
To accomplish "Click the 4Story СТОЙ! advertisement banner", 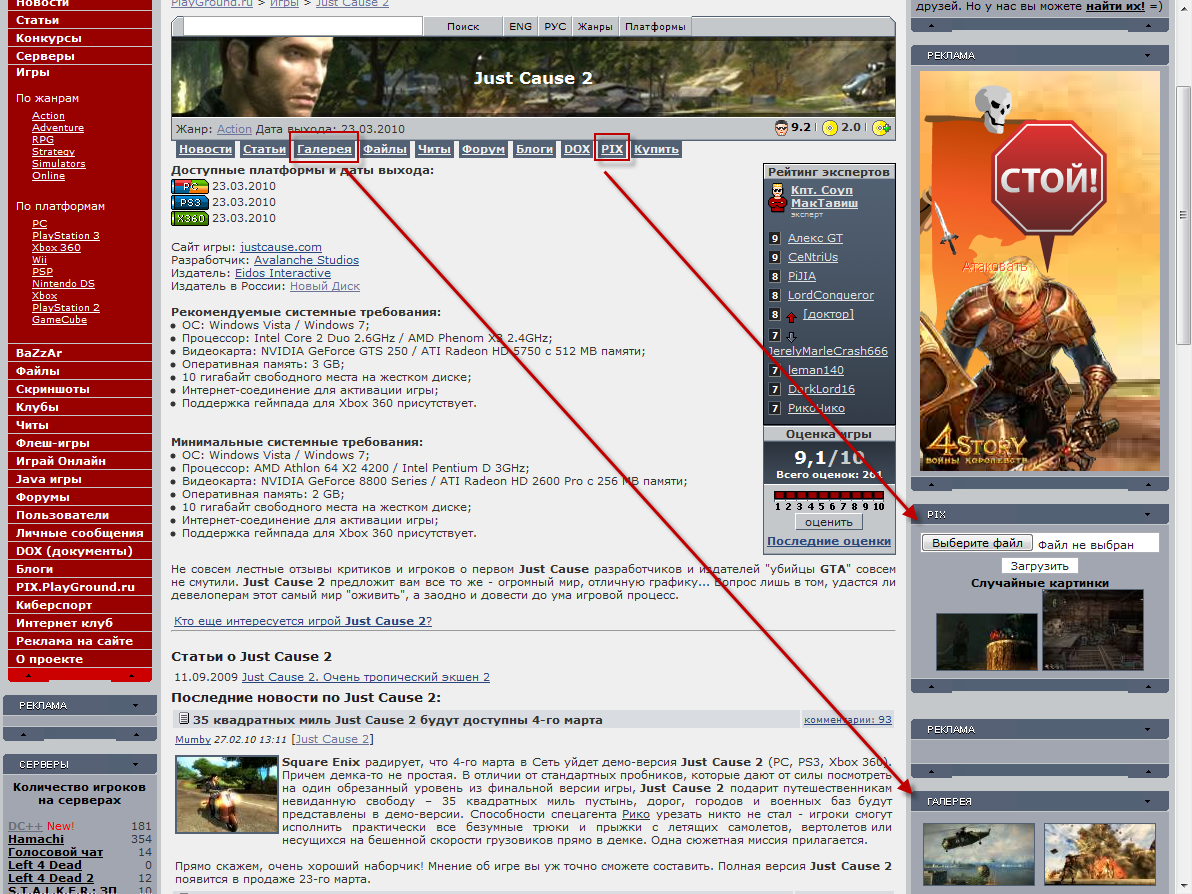I will (1039, 271).
